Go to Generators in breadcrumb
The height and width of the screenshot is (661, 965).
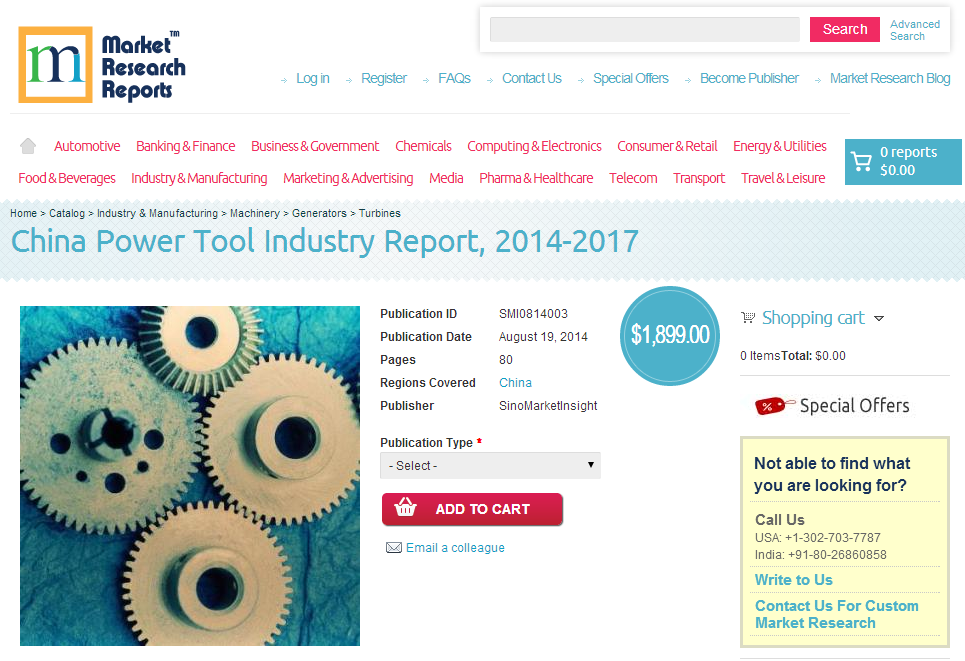[319, 213]
